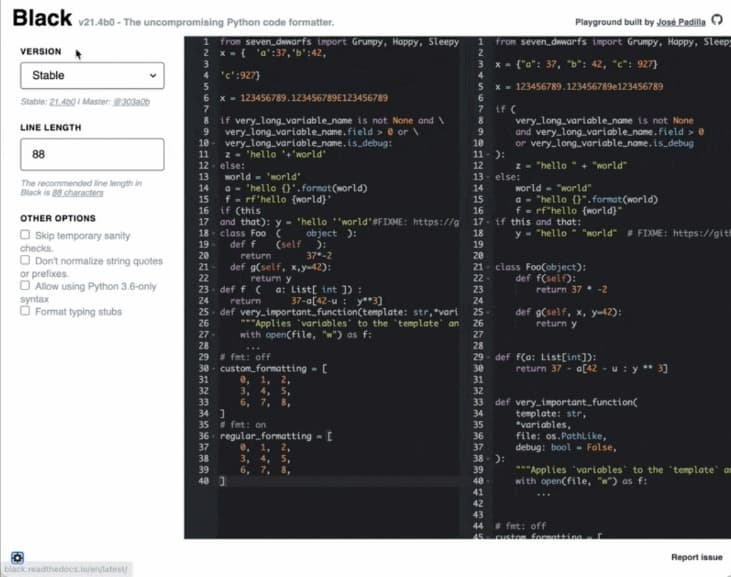Viewport: 731px width, 577px height.
Task: Enable Allow using Python 3.6-only syntax
Action: [x=25, y=285]
